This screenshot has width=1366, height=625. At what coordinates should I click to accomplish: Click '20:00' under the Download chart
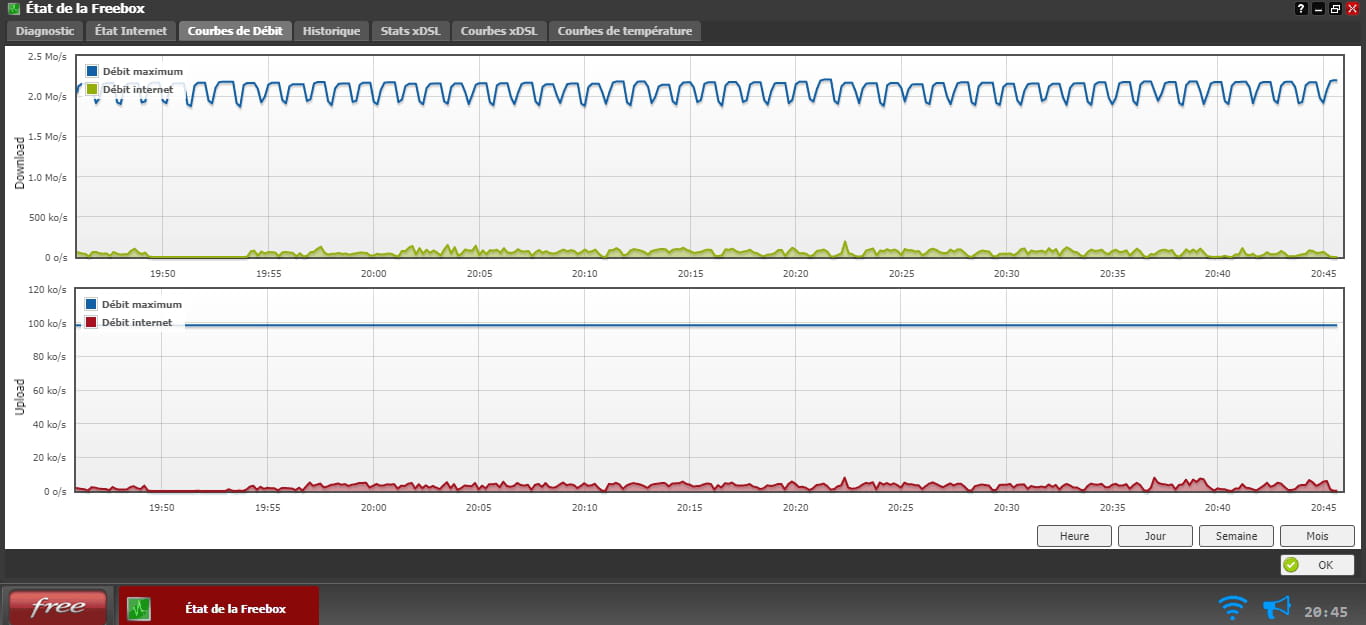(x=373, y=273)
